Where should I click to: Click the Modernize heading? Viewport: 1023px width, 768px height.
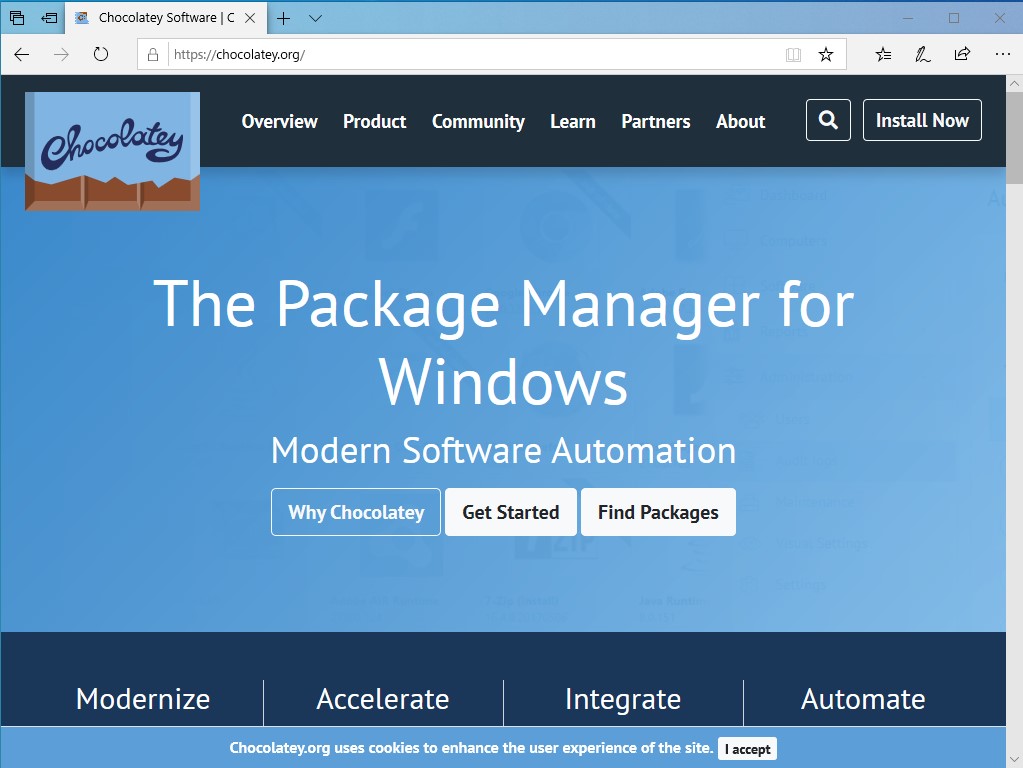[143, 699]
